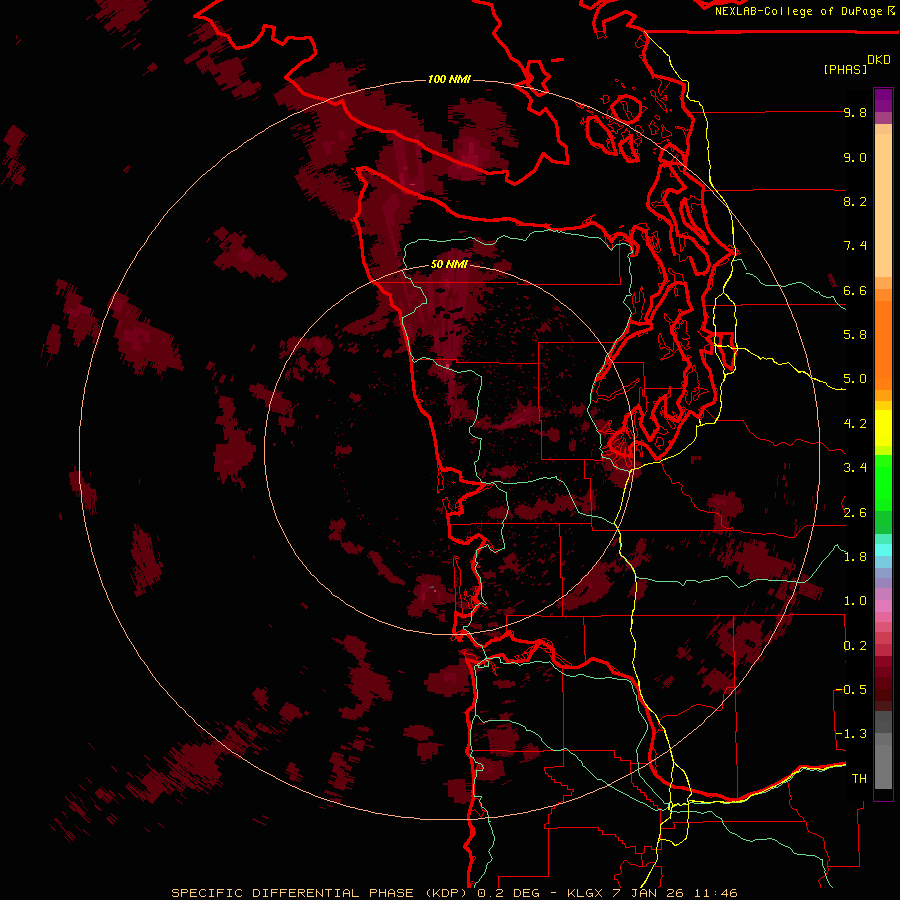
Task: Pick the purple segment at top of color bar
Action: coord(883,100)
